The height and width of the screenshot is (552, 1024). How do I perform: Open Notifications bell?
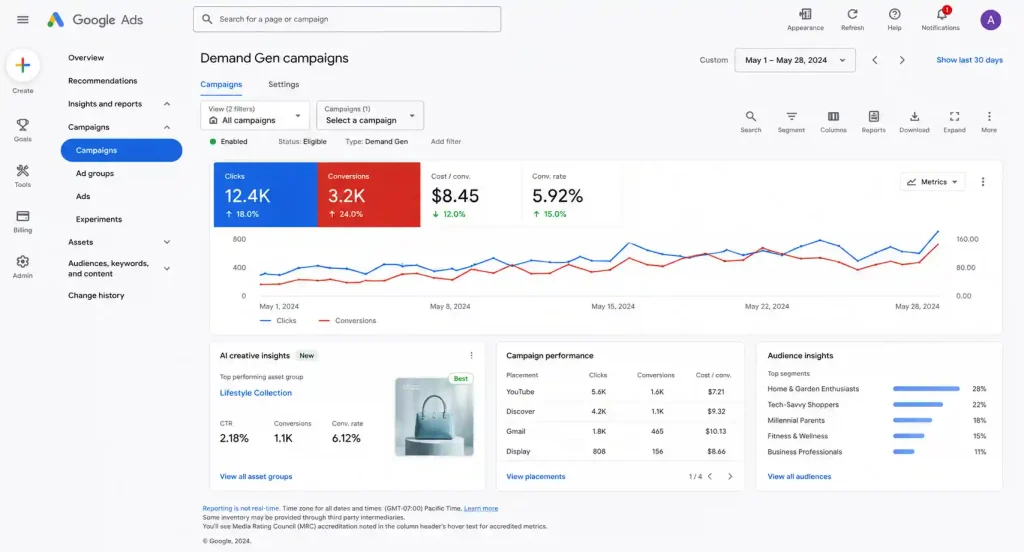940,19
